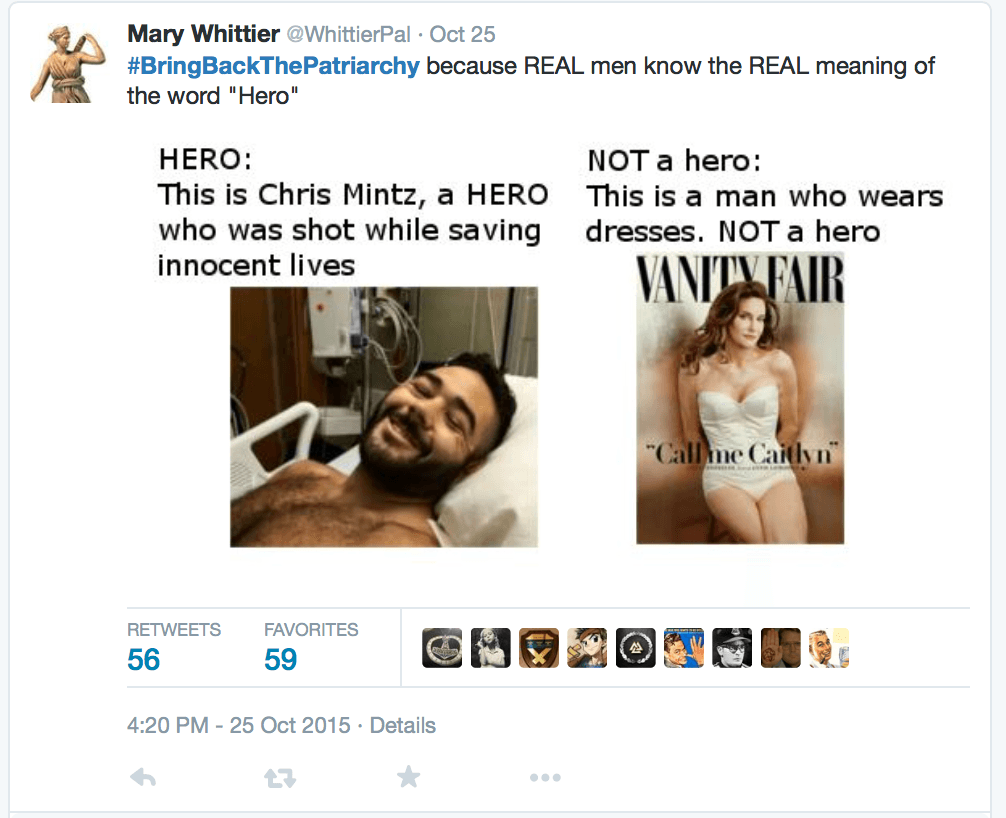Viewport: 1006px width, 818px height.
Task: Open the shield with crossed swords avatar
Action: click(538, 648)
